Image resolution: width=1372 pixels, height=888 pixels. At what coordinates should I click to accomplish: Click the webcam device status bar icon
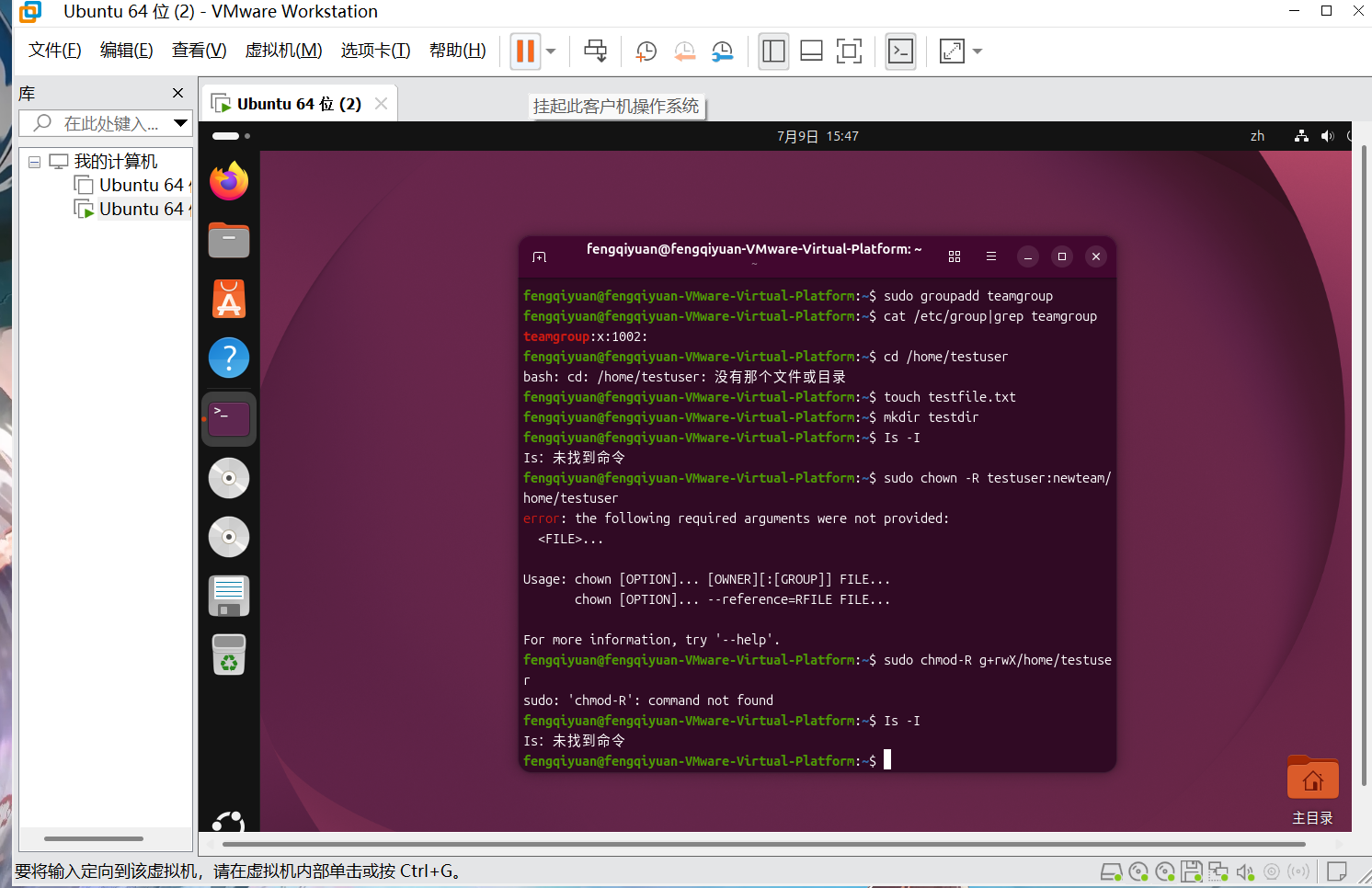(x=1272, y=871)
